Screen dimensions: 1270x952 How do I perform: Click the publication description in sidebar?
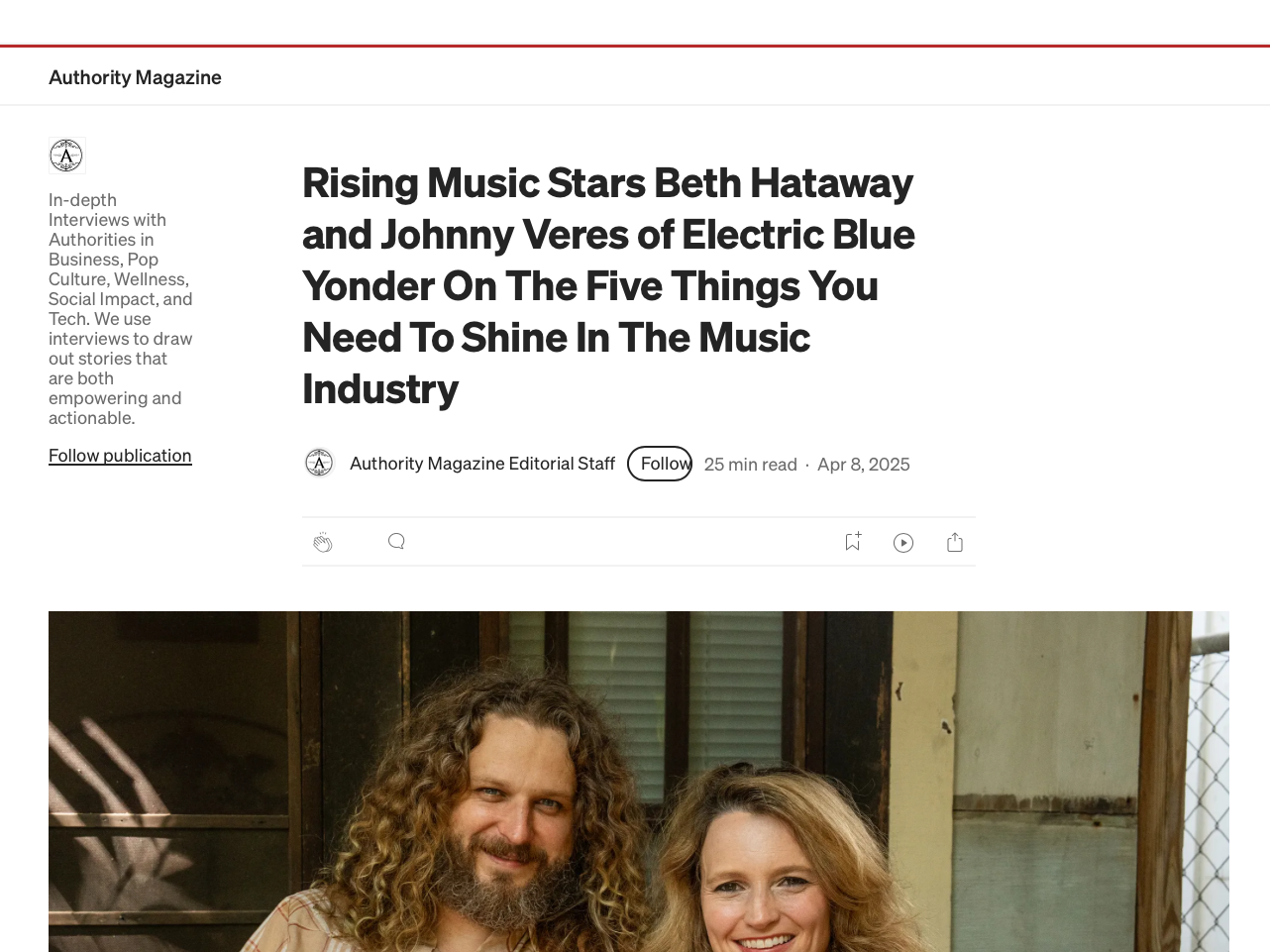[x=121, y=309]
